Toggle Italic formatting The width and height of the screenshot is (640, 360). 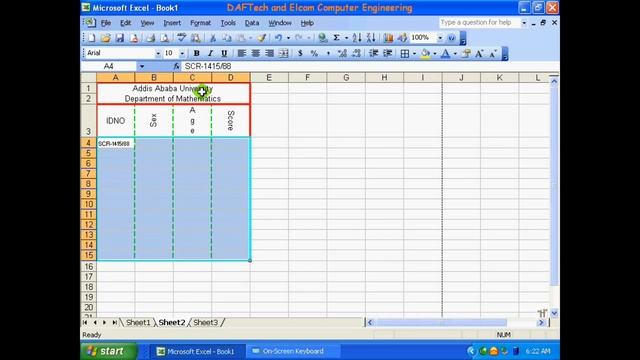[x=210, y=53]
